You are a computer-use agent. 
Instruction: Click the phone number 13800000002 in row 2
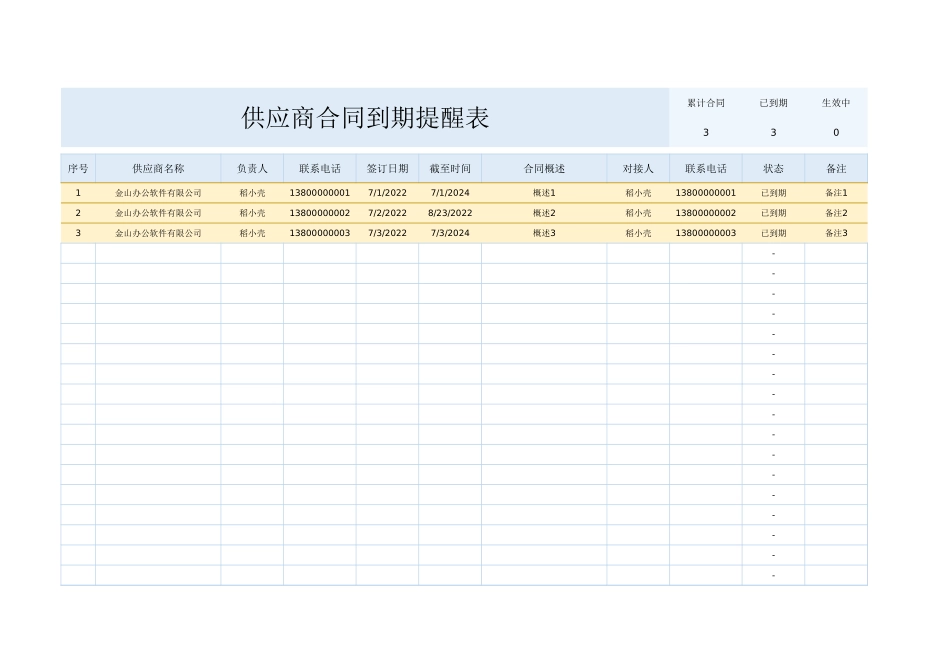318,212
